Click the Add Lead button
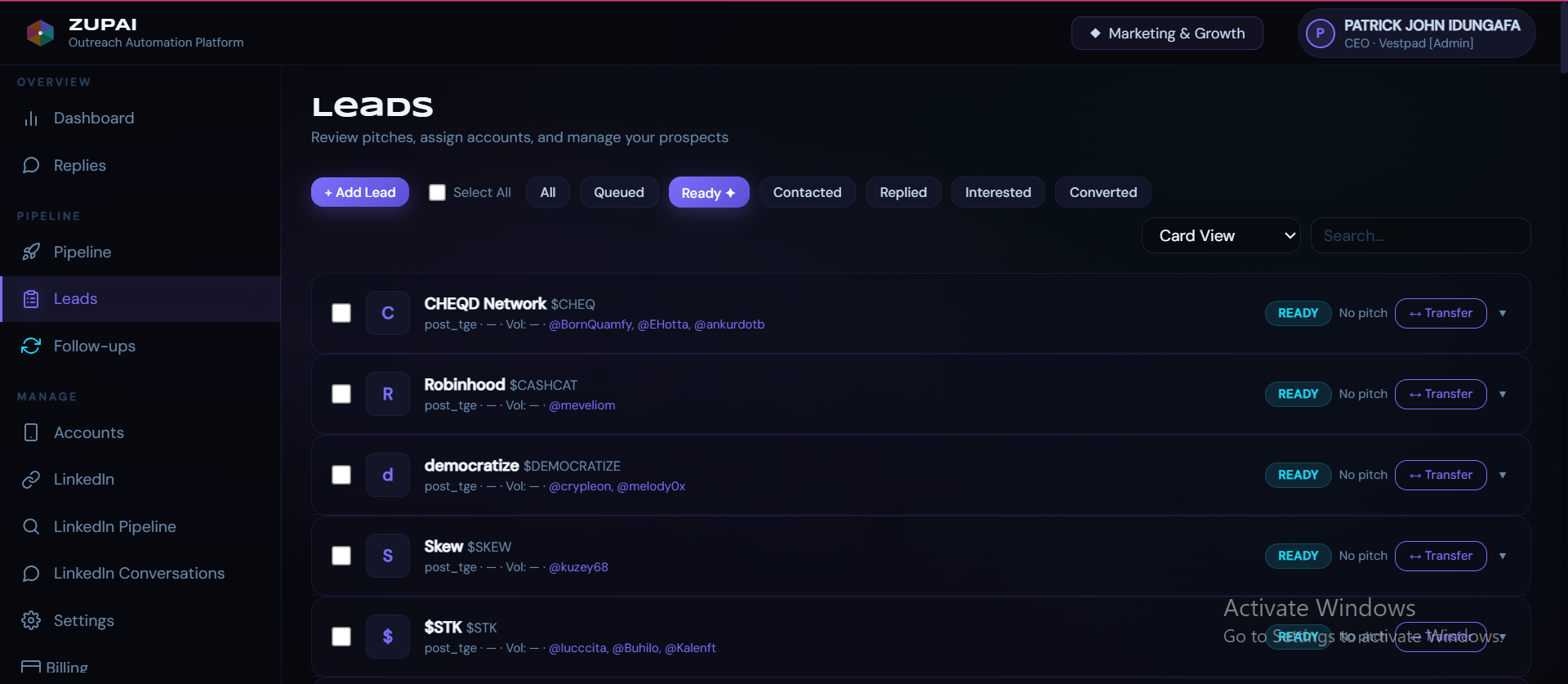The image size is (1568, 684). 360,192
